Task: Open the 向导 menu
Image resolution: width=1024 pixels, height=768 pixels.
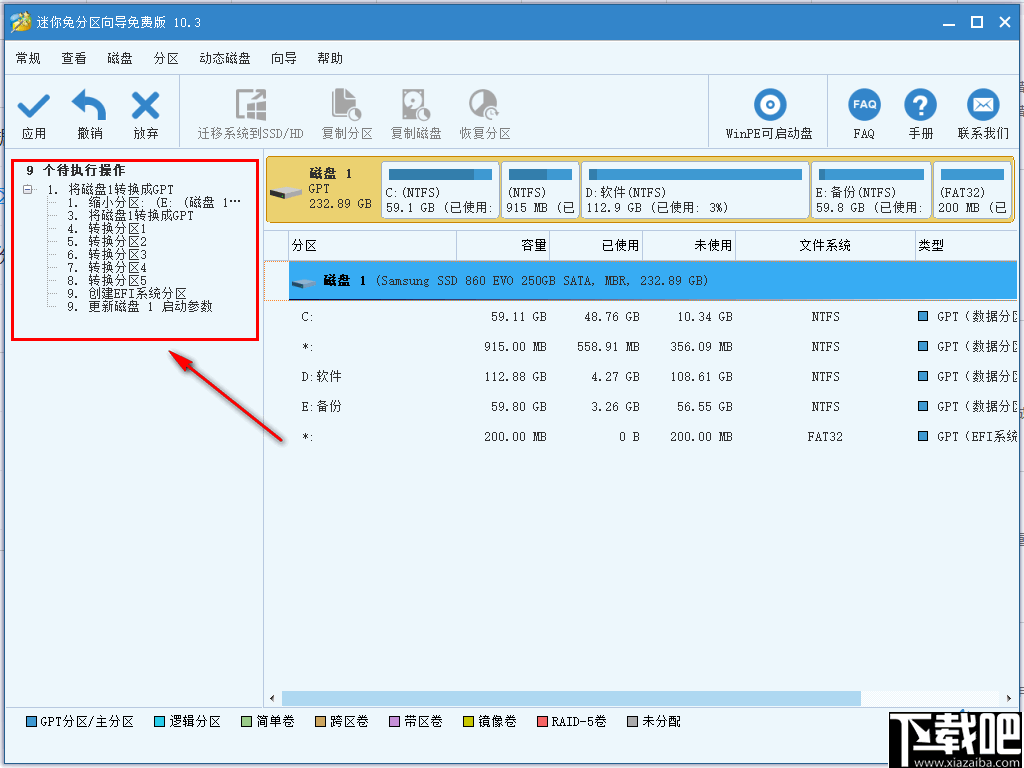Action: coord(283,58)
